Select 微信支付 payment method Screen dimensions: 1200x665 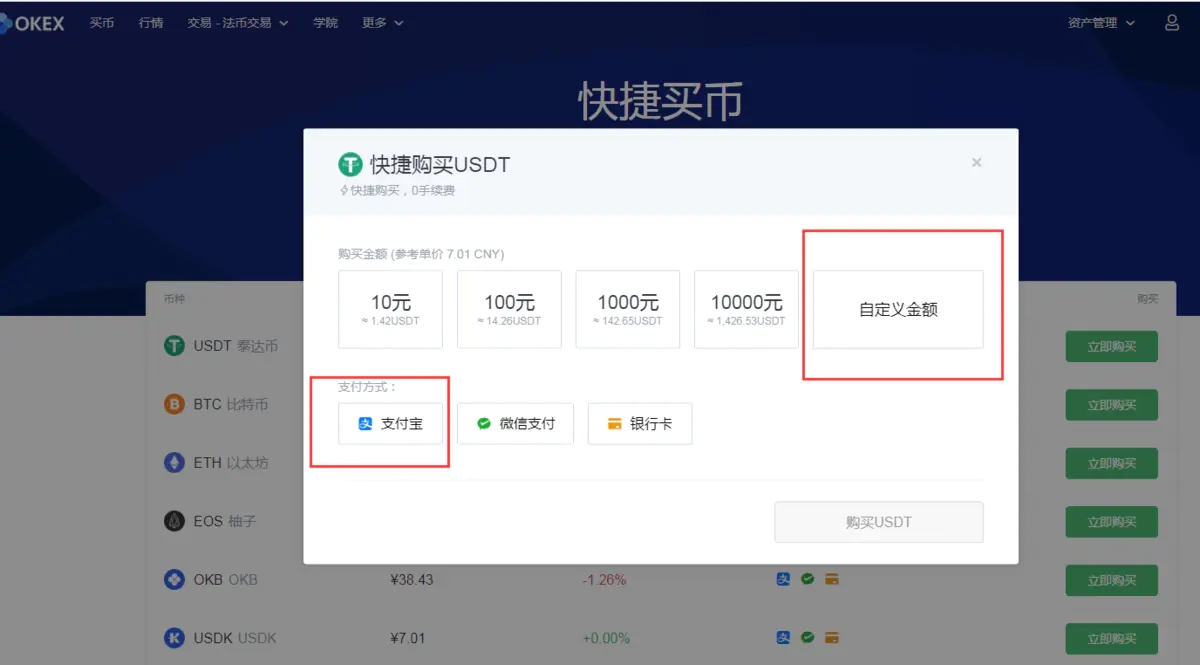click(x=516, y=424)
